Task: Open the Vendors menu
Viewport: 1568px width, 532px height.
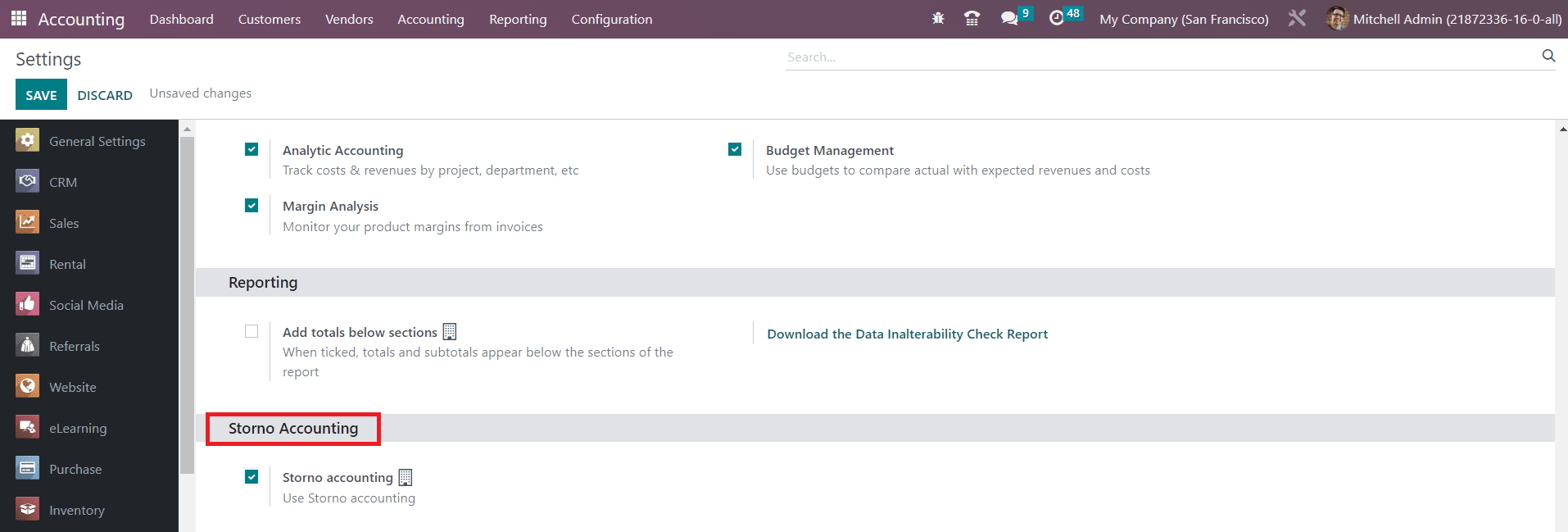Action: pos(349,19)
